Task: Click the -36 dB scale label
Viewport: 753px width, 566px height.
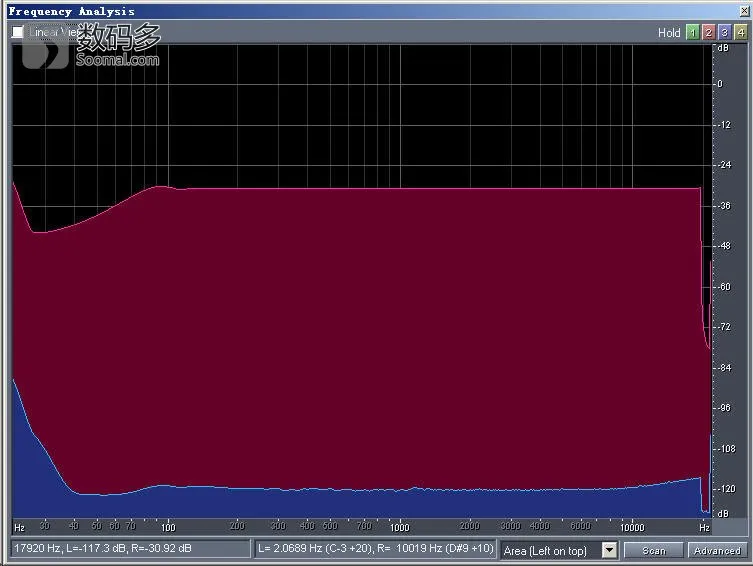Action: 724,205
